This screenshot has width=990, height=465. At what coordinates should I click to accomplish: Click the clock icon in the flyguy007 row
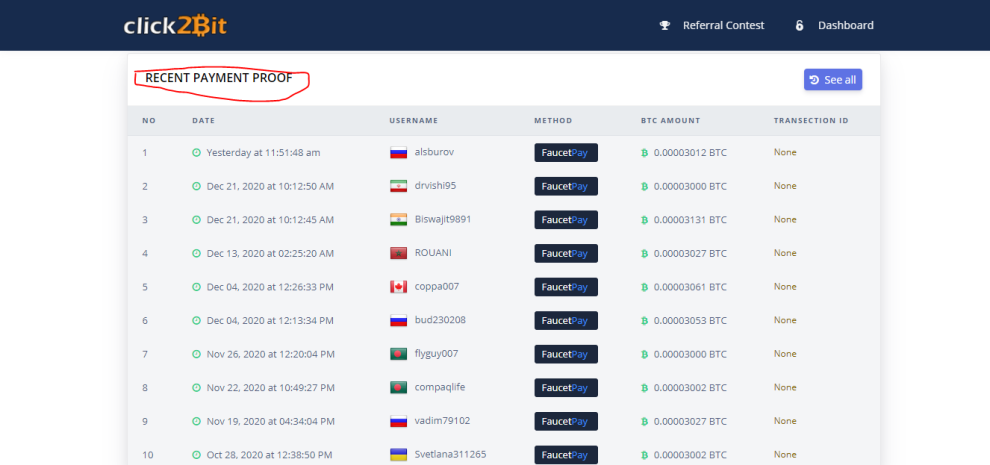pyautogui.click(x=196, y=354)
